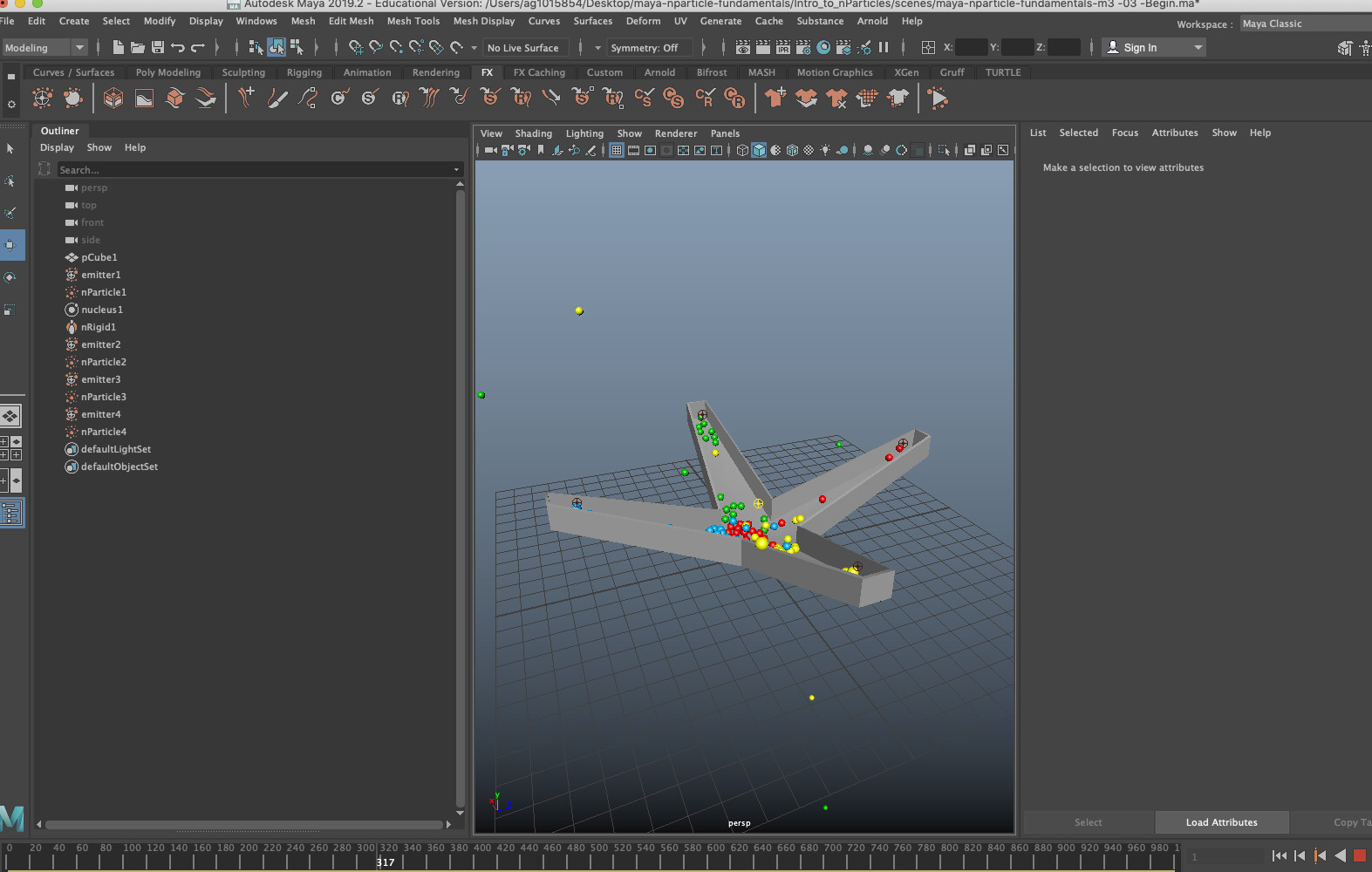The height and width of the screenshot is (872, 1372).
Task: Click the Interactive Playback shelf icon
Action: coord(939,99)
